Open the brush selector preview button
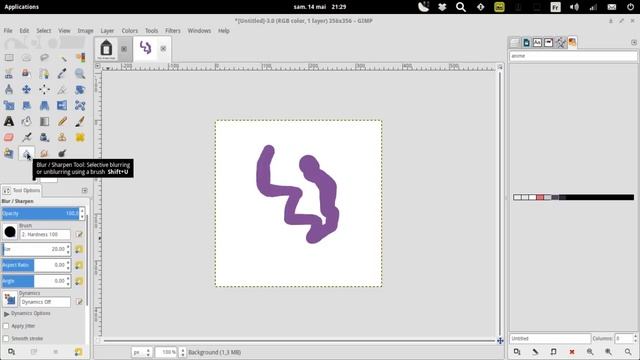The height and width of the screenshot is (360, 640). 10,232
